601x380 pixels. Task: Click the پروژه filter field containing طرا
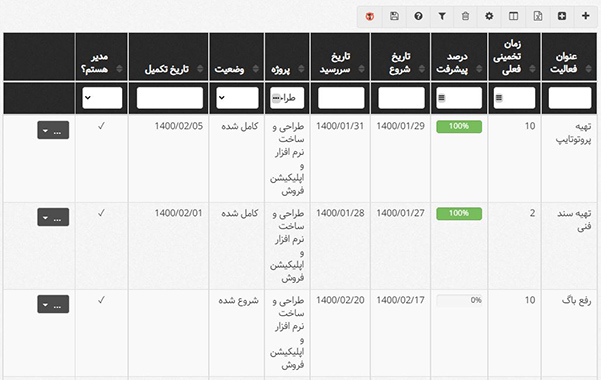pyautogui.click(x=287, y=98)
